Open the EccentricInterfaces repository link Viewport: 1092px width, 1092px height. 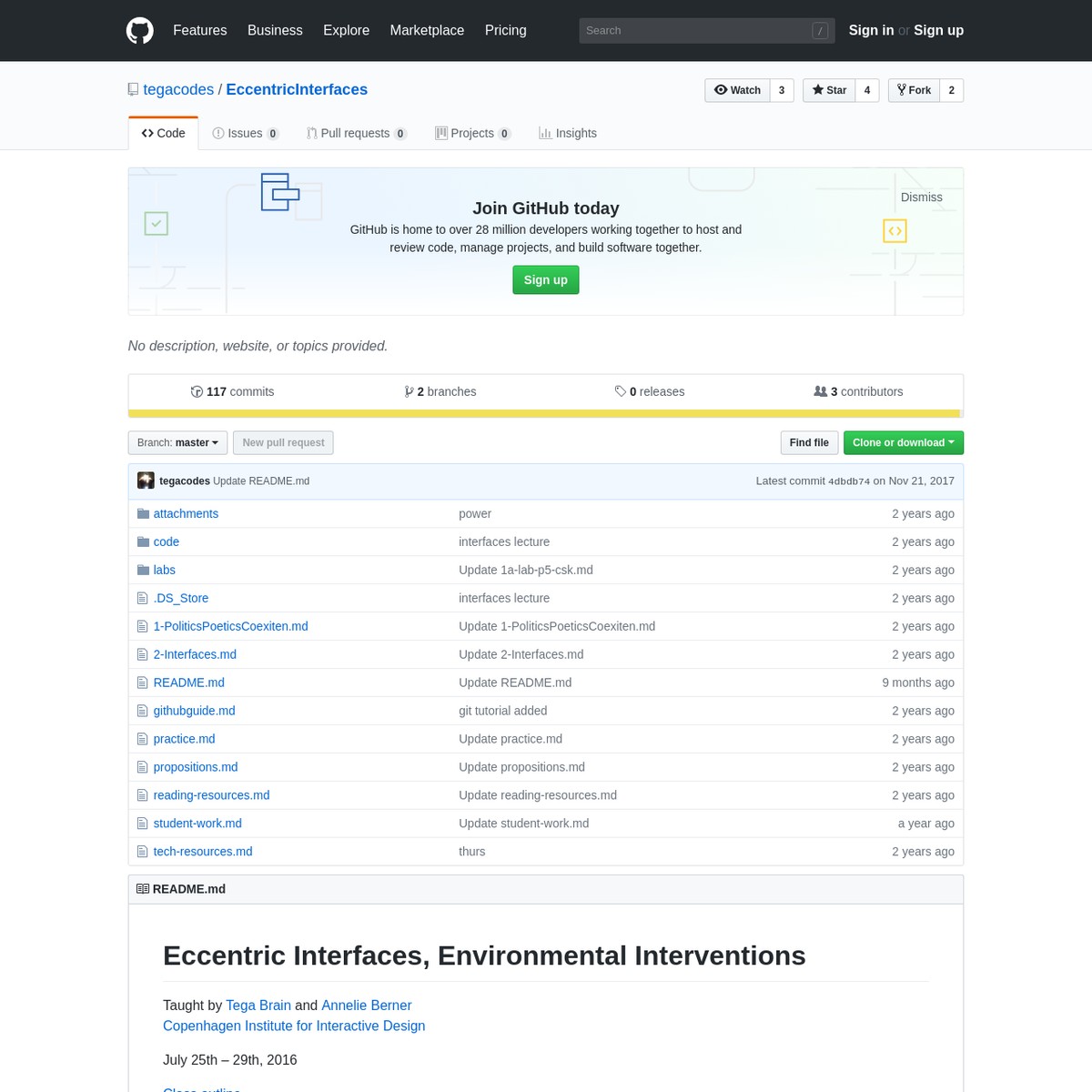pos(297,89)
